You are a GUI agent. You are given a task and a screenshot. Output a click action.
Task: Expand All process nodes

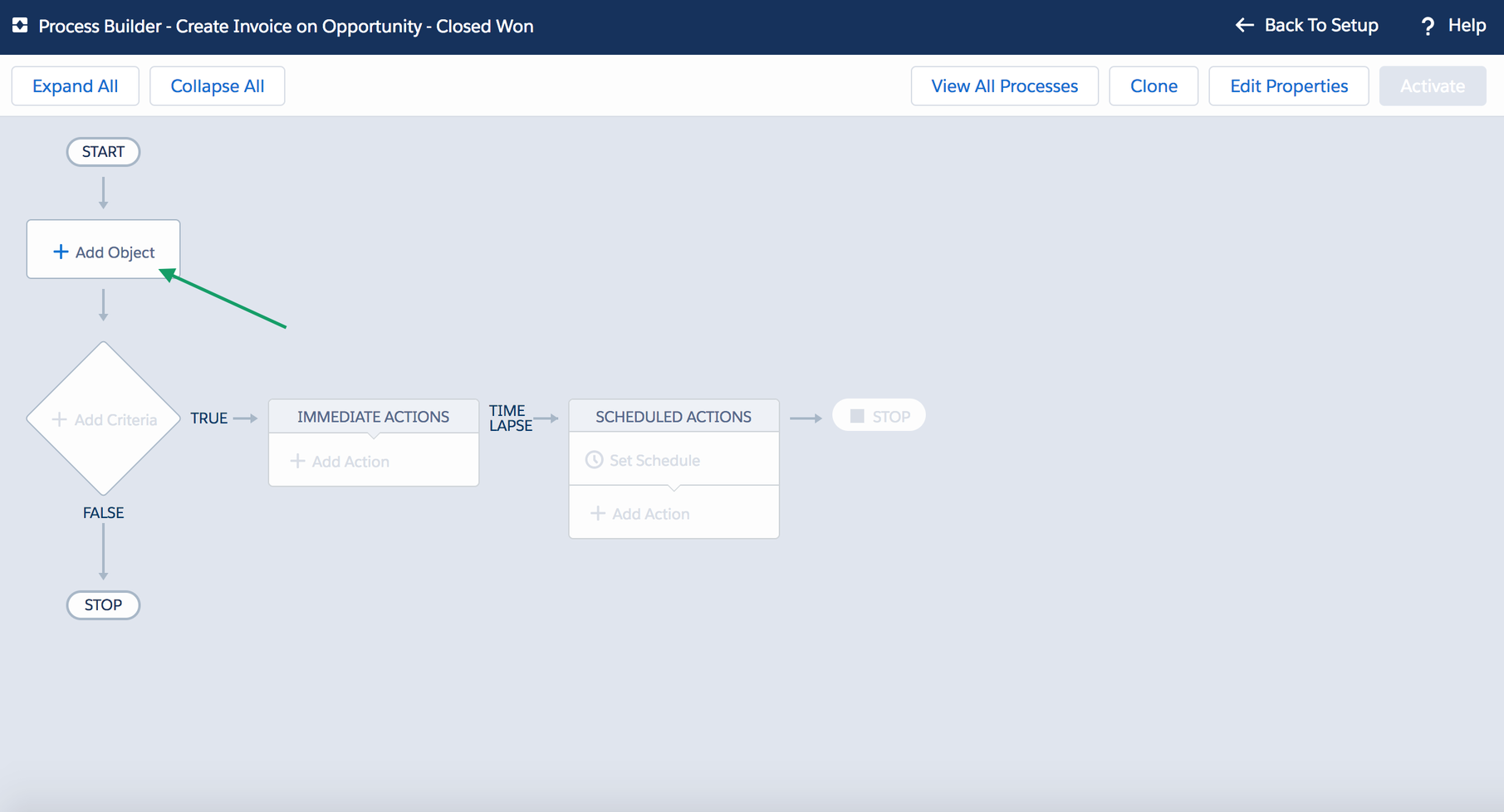[x=76, y=86]
